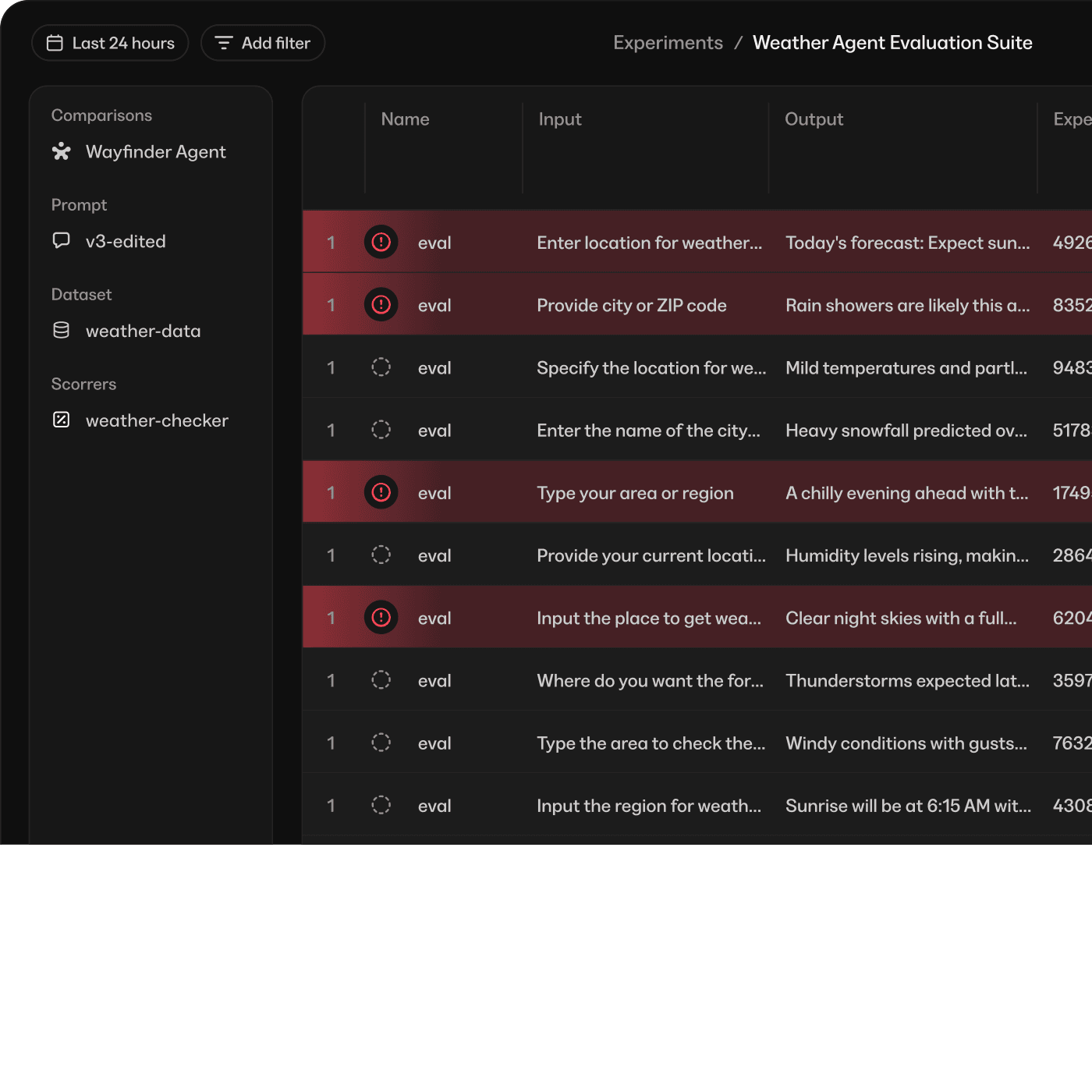Click dashed circle on Type the area to check row
This screenshot has width=1092, height=1092.
381,743
